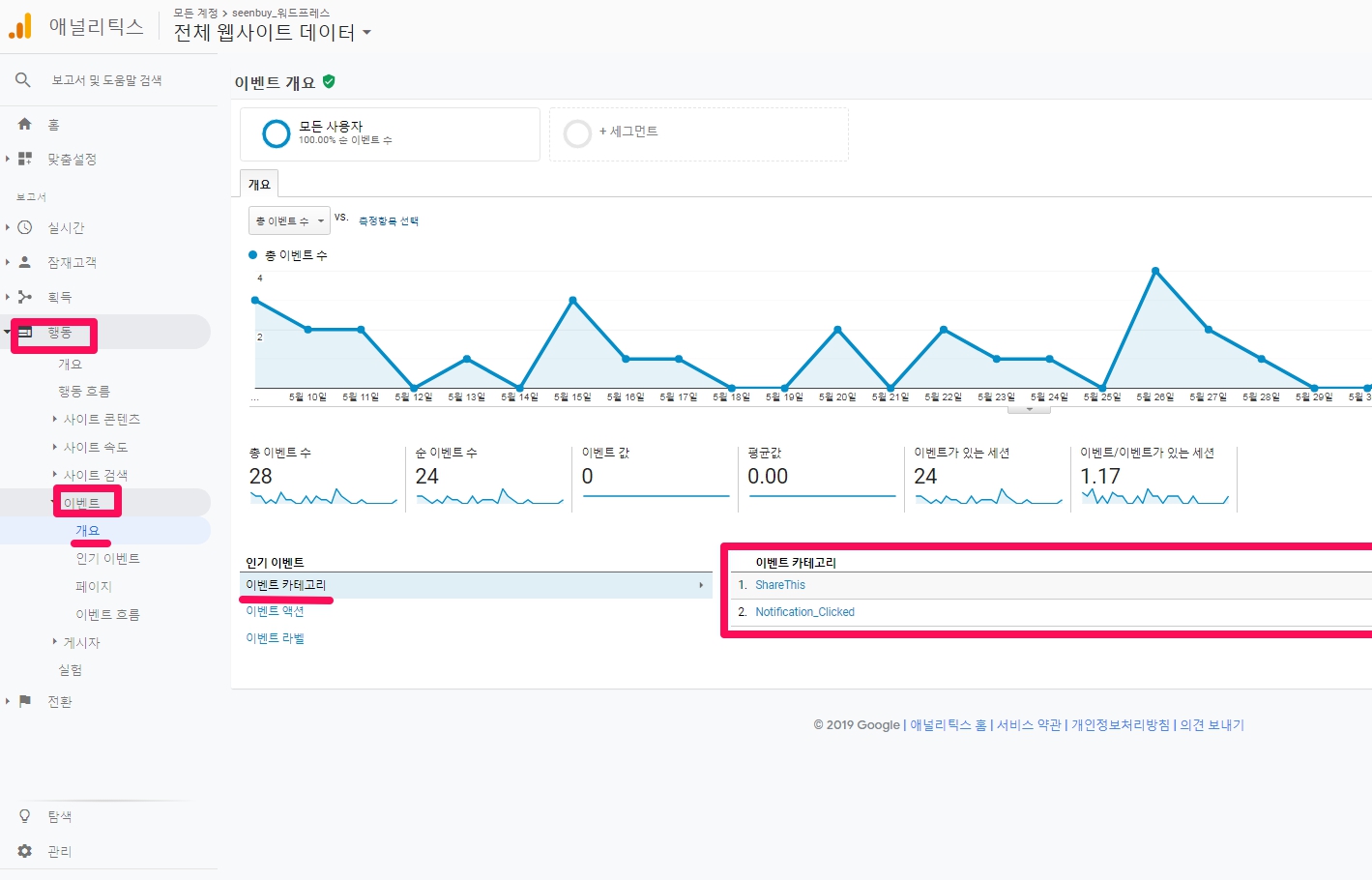Open the Home (홈) house icon
Viewport: 1372px width, 880px height.
click(25, 124)
